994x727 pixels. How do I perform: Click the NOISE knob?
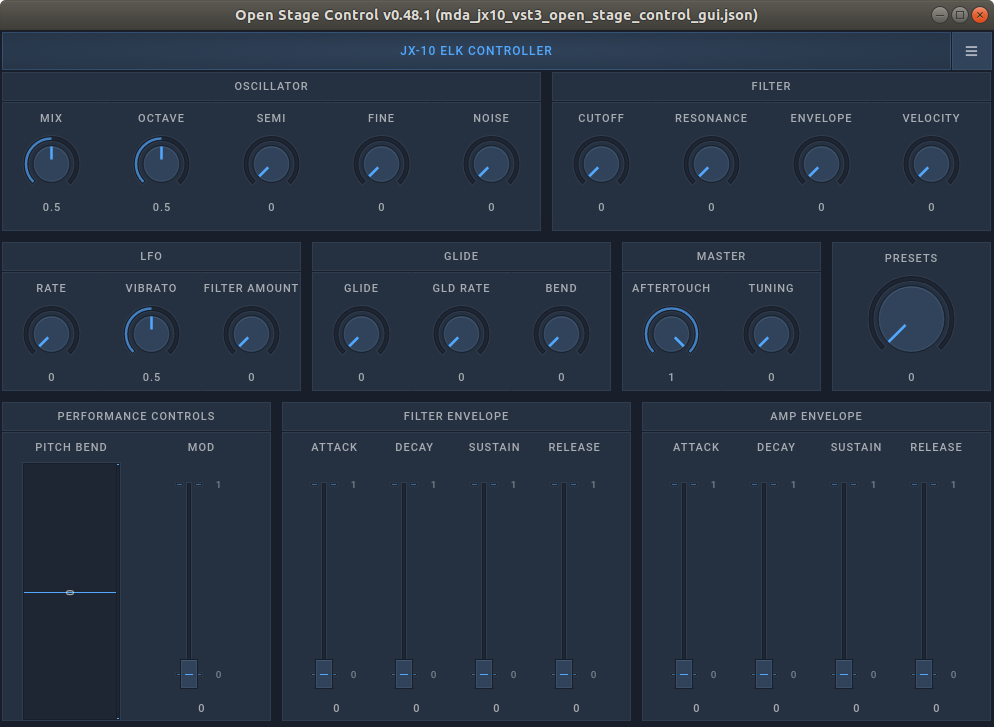click(x=491, y=163)
